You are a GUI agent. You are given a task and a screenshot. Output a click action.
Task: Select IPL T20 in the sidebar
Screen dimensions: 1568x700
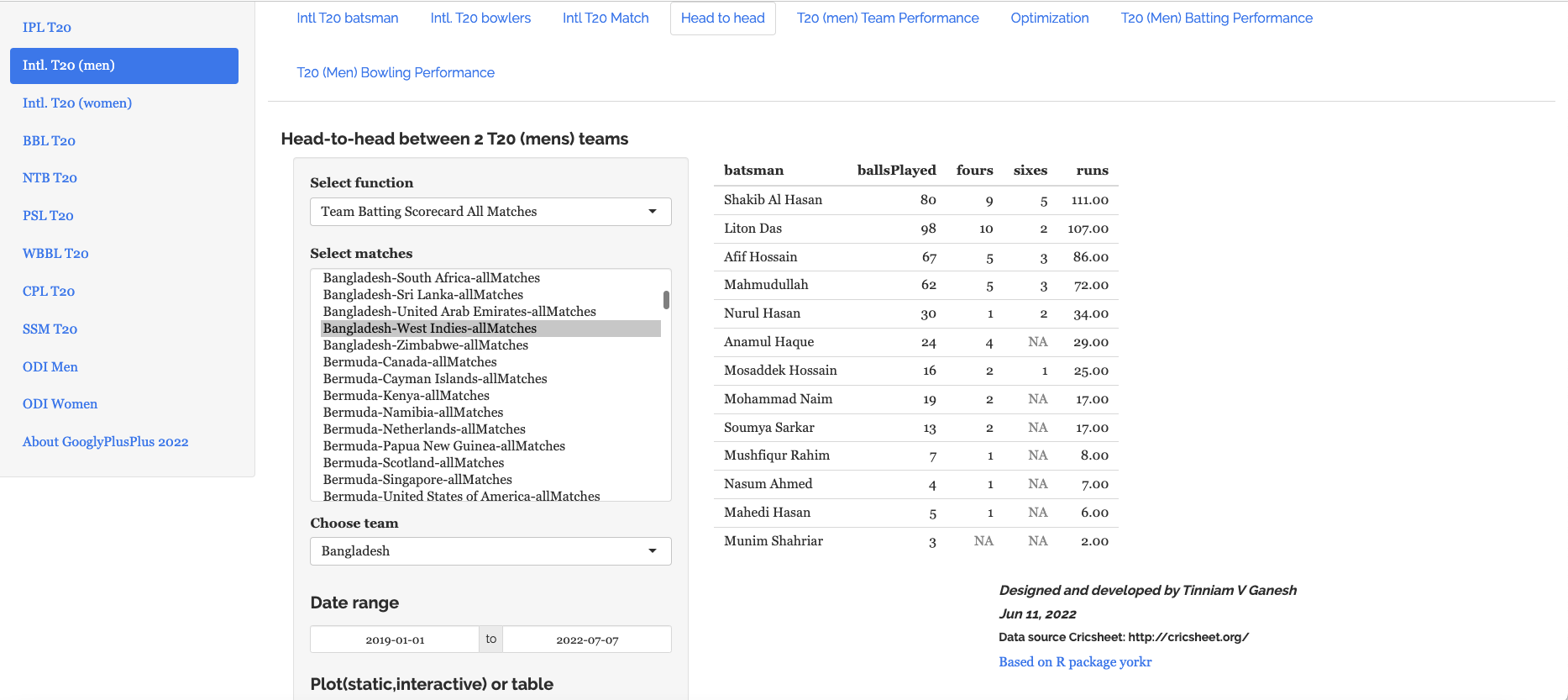[x=47, y=28]
